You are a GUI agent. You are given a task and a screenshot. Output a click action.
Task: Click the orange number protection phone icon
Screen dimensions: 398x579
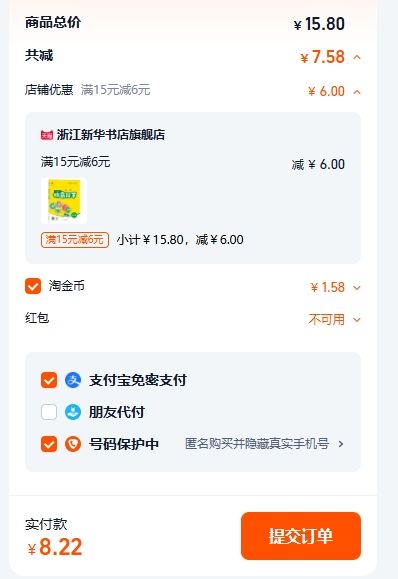(x=73, y=444)
